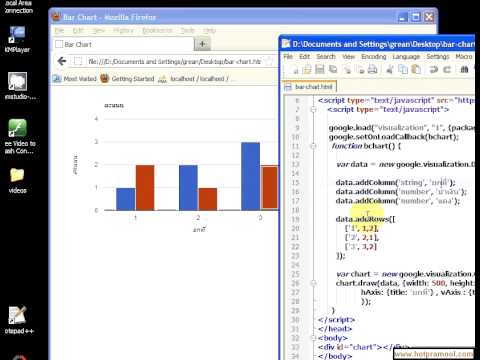
Task: Click Redo arrow in Notepad++ toolbar
Action: (x=447, y=69)
